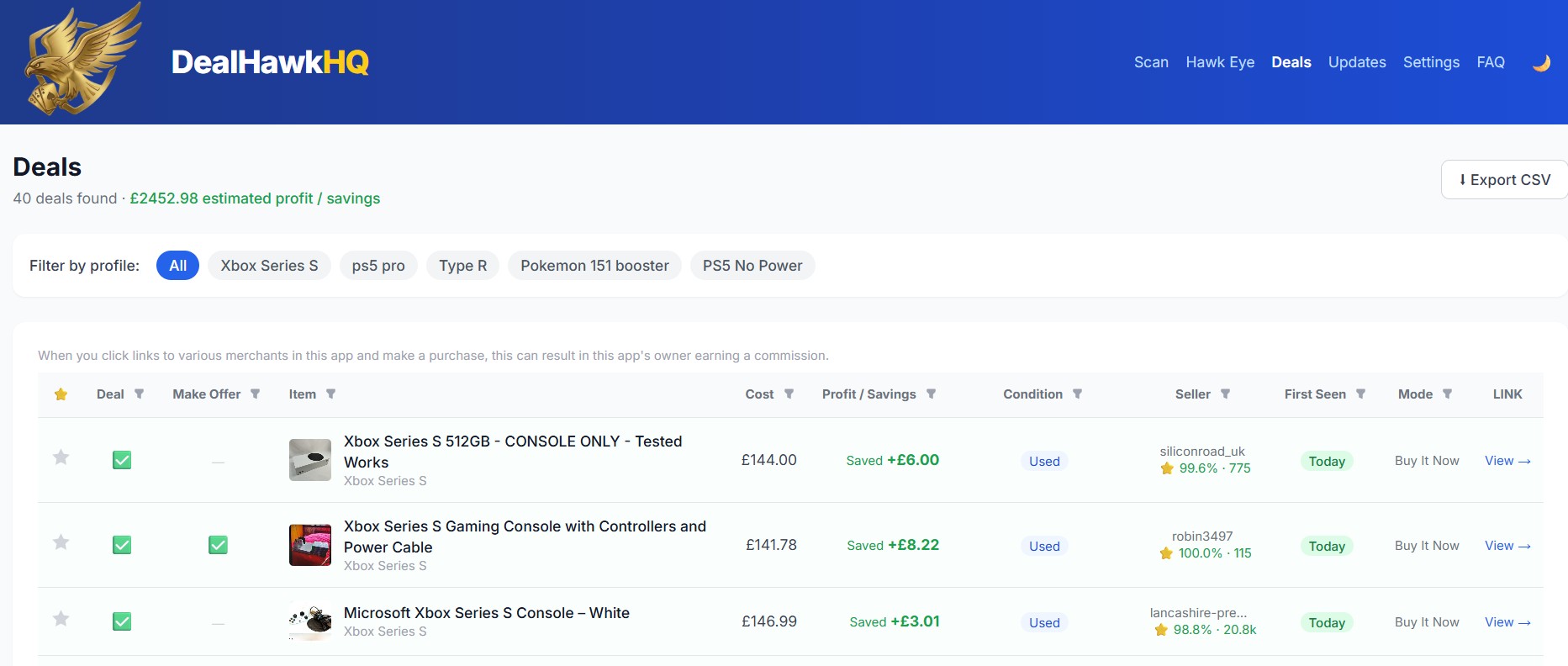
Task: Star the Xbox Series S 512GB deal
Action: 61,457
